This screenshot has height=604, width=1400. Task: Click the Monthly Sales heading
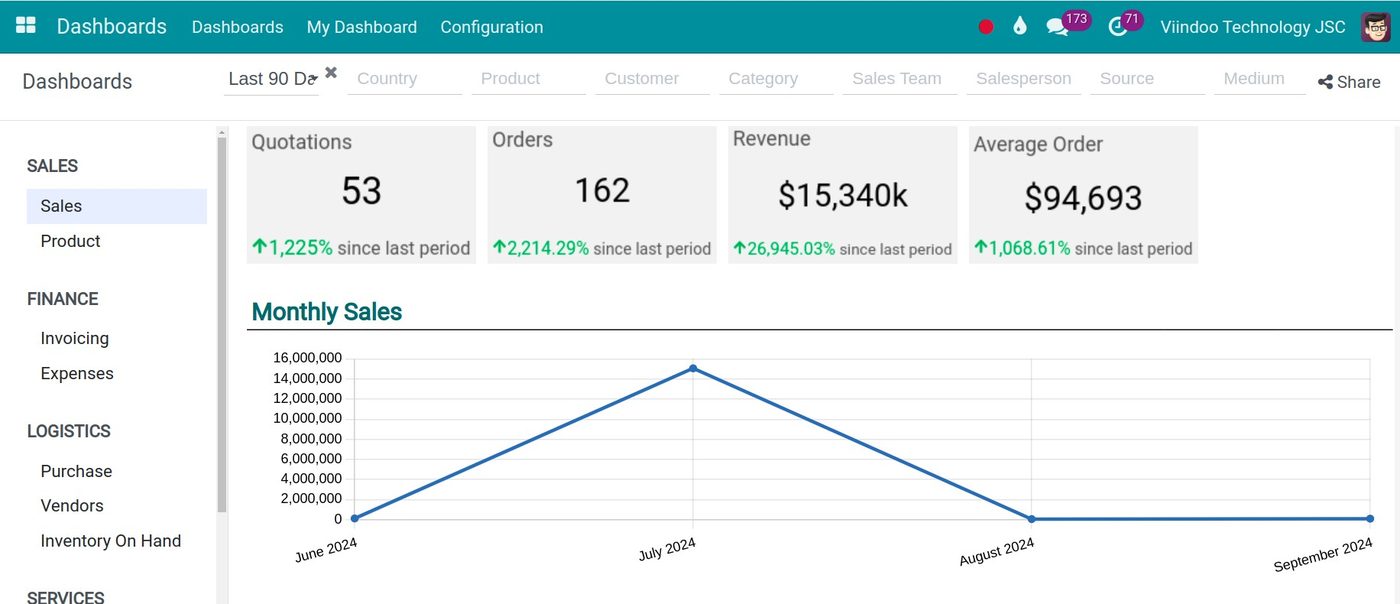(x=327, y=312)
